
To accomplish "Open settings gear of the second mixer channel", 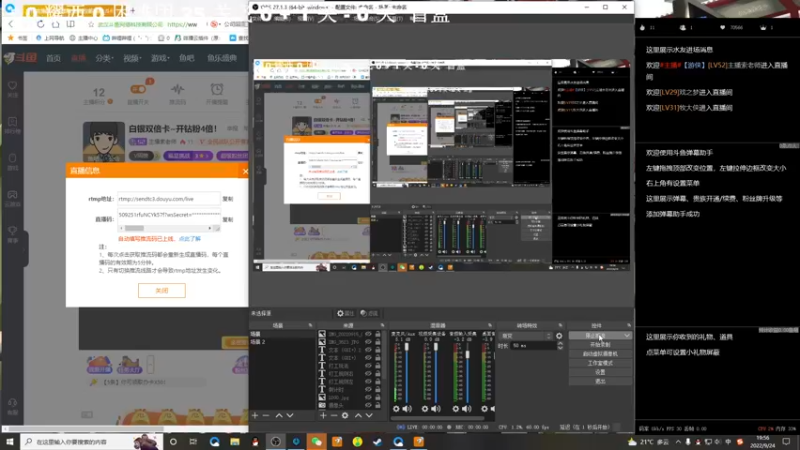I will (425, 409).
